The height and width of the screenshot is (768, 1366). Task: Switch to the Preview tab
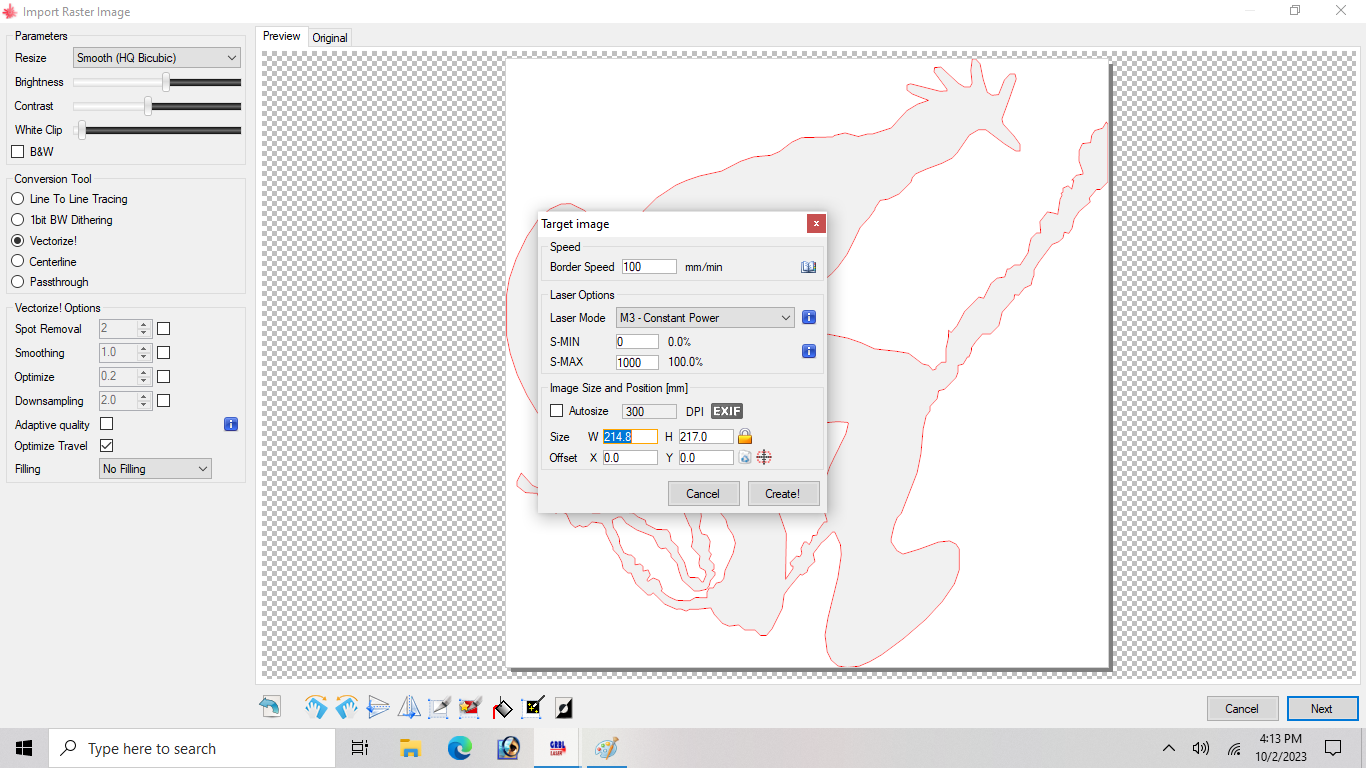[x=282, y=36]
